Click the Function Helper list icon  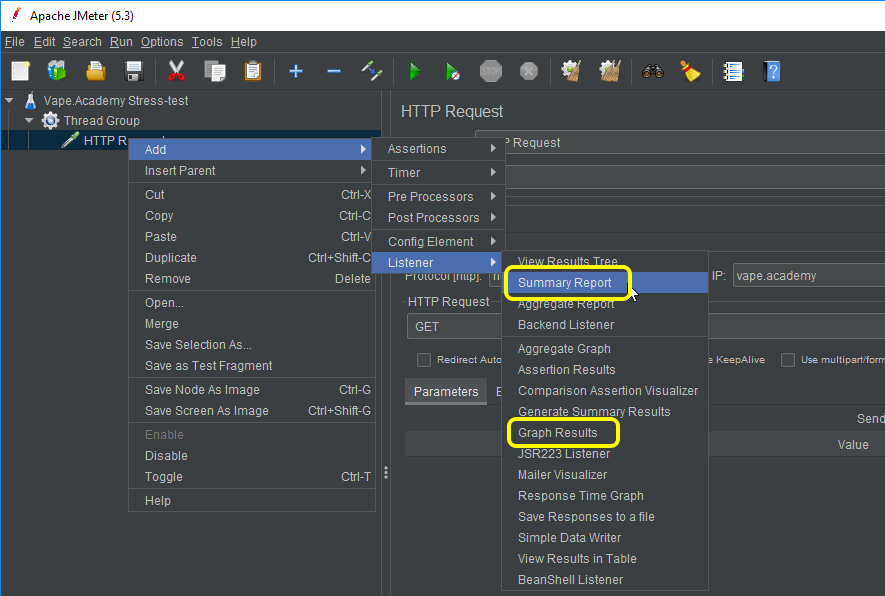734,71
